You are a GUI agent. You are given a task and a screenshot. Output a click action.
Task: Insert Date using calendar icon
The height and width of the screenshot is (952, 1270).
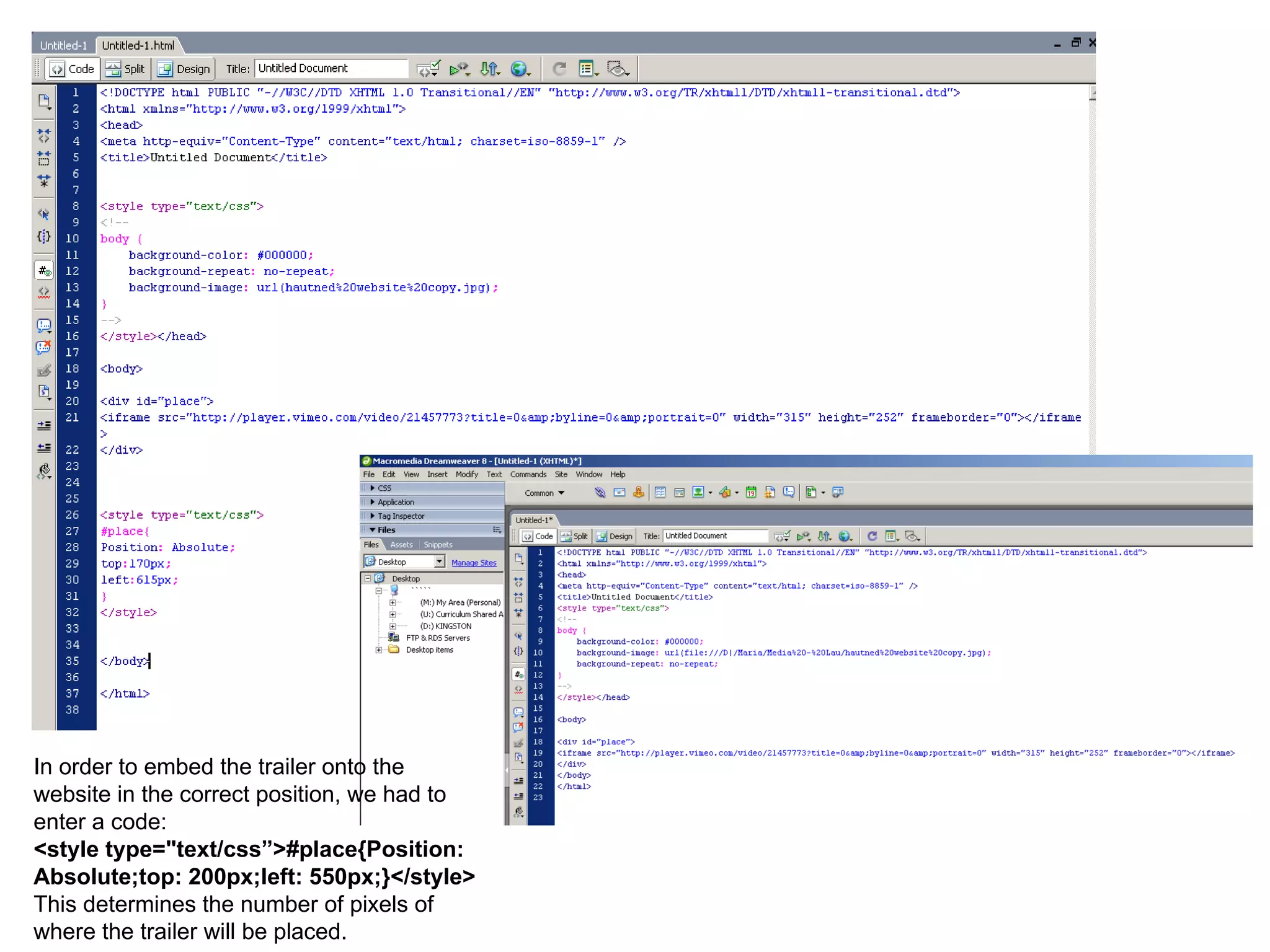[x=751, y=493]
